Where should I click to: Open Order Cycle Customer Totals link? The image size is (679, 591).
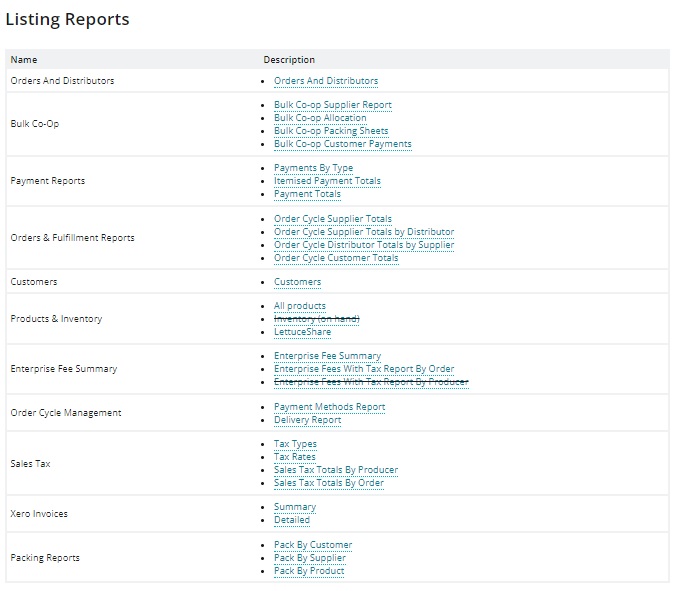point(336,258)
